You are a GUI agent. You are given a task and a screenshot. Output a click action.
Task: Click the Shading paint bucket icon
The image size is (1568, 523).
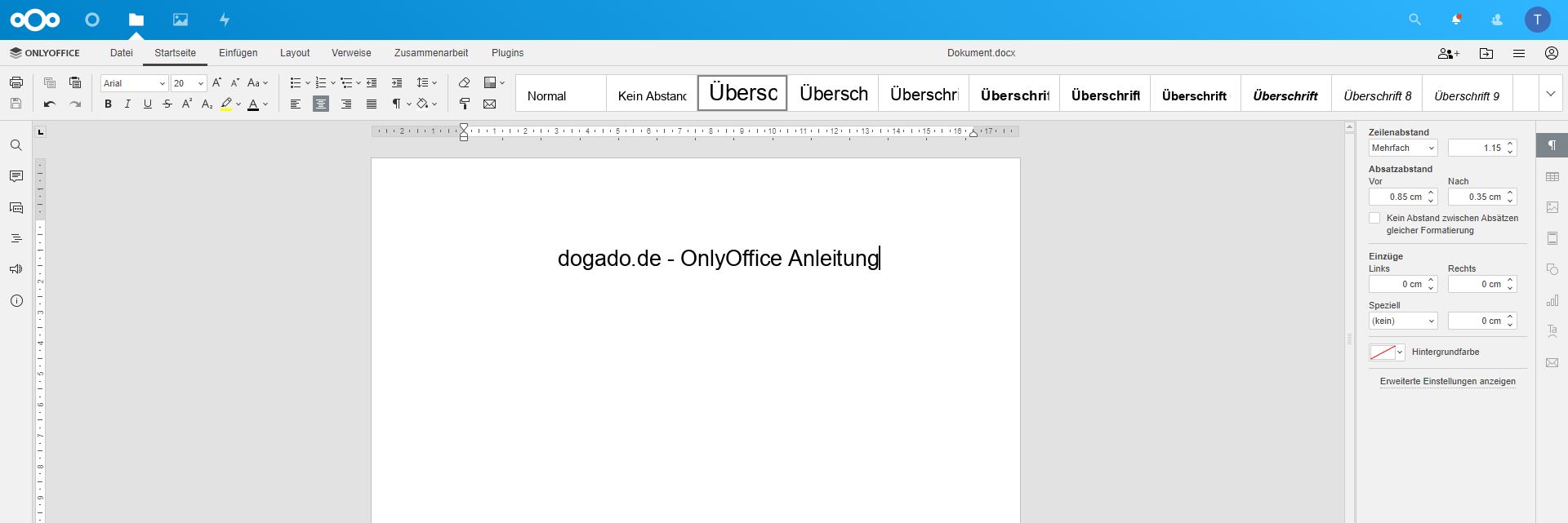click(422, 104)
